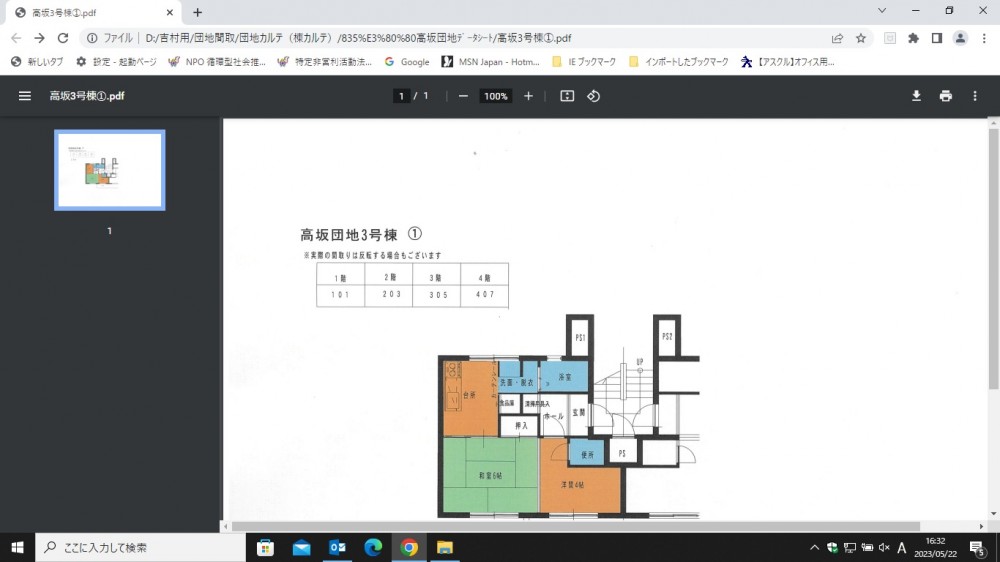
Task: Open a new browser tab
Action: coord(197,12)
